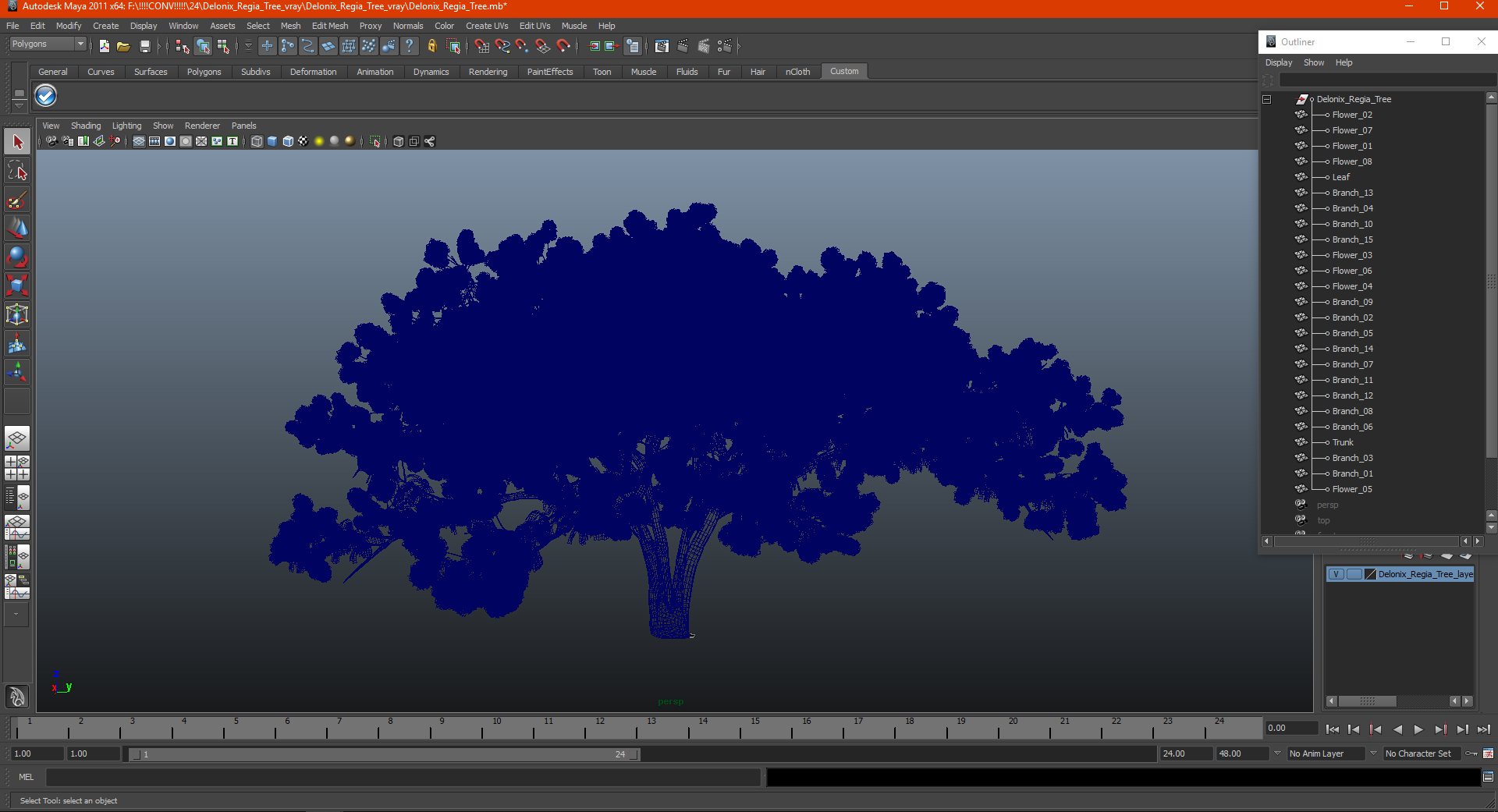Viewport: 1498px width, 812px height.
Task: Toggle Use All Lights yellow sphere icon
Action: 319,141
